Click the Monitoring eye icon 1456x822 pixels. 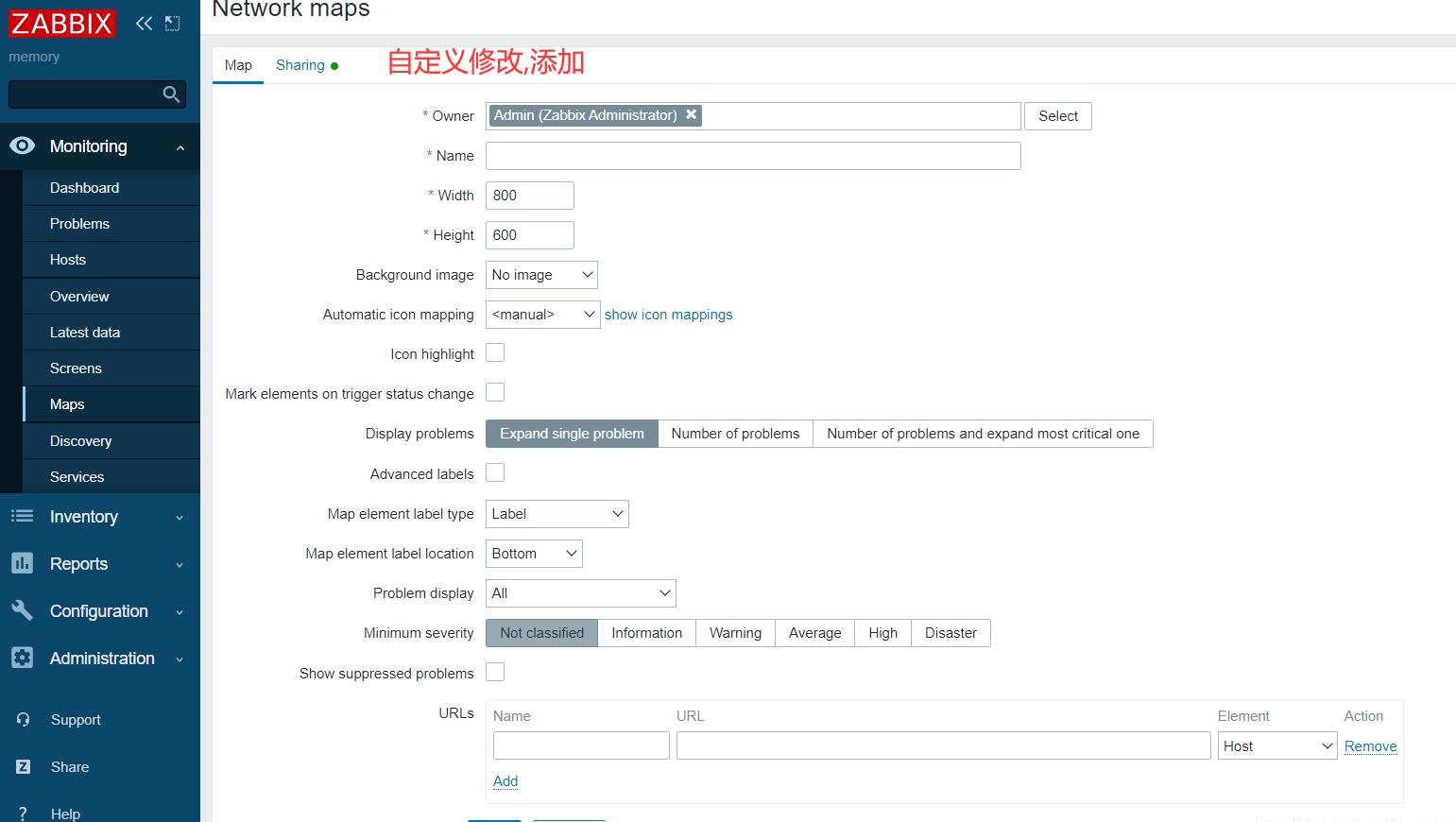point(22,146)
